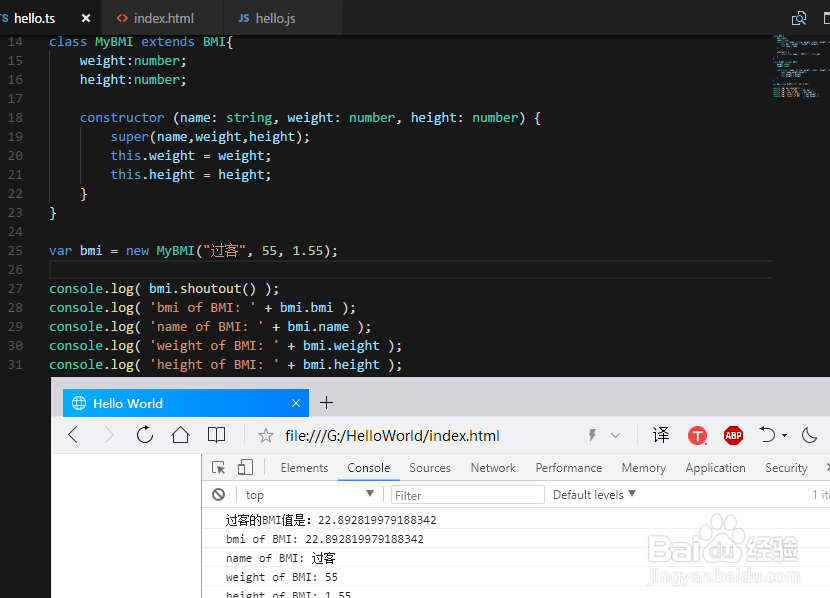Click the browser back arrow
830x598 pixels.
pyautogui.click(x=73, y=435)
